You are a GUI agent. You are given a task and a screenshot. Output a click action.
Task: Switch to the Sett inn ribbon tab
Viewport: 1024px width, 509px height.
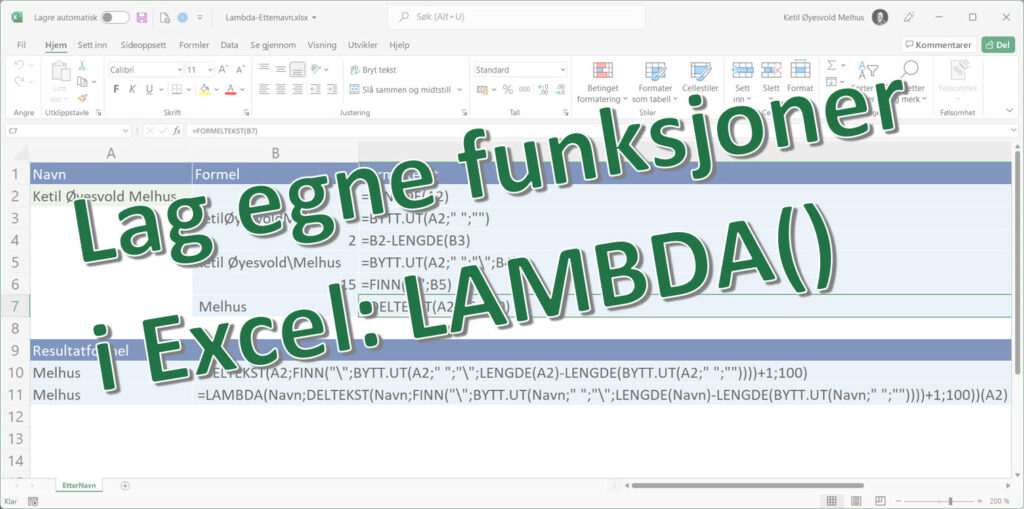click(x=92, y=45)
